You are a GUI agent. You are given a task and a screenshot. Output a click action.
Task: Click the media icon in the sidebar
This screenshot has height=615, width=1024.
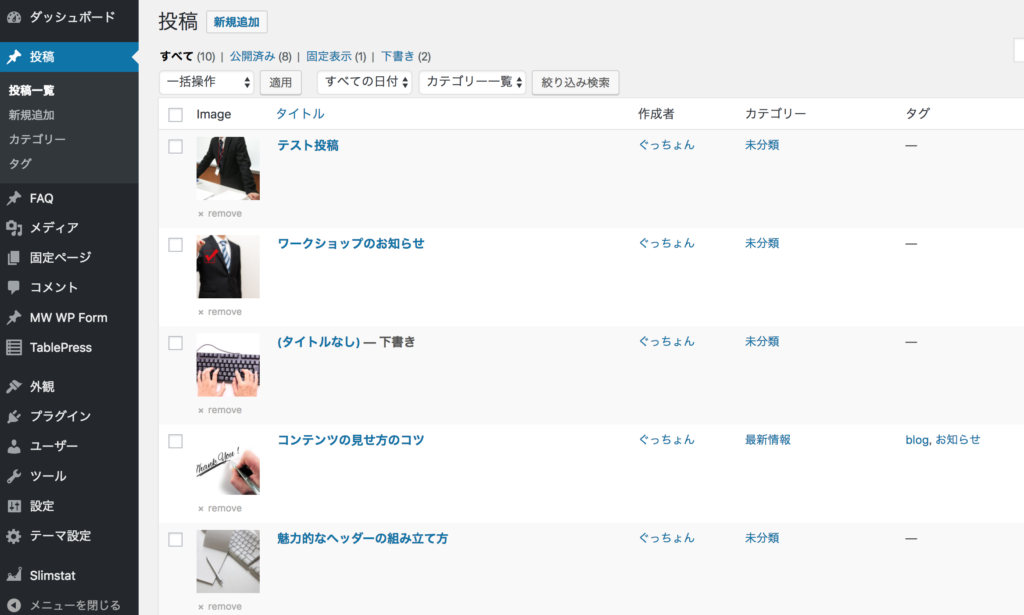(x=14, y=227)
